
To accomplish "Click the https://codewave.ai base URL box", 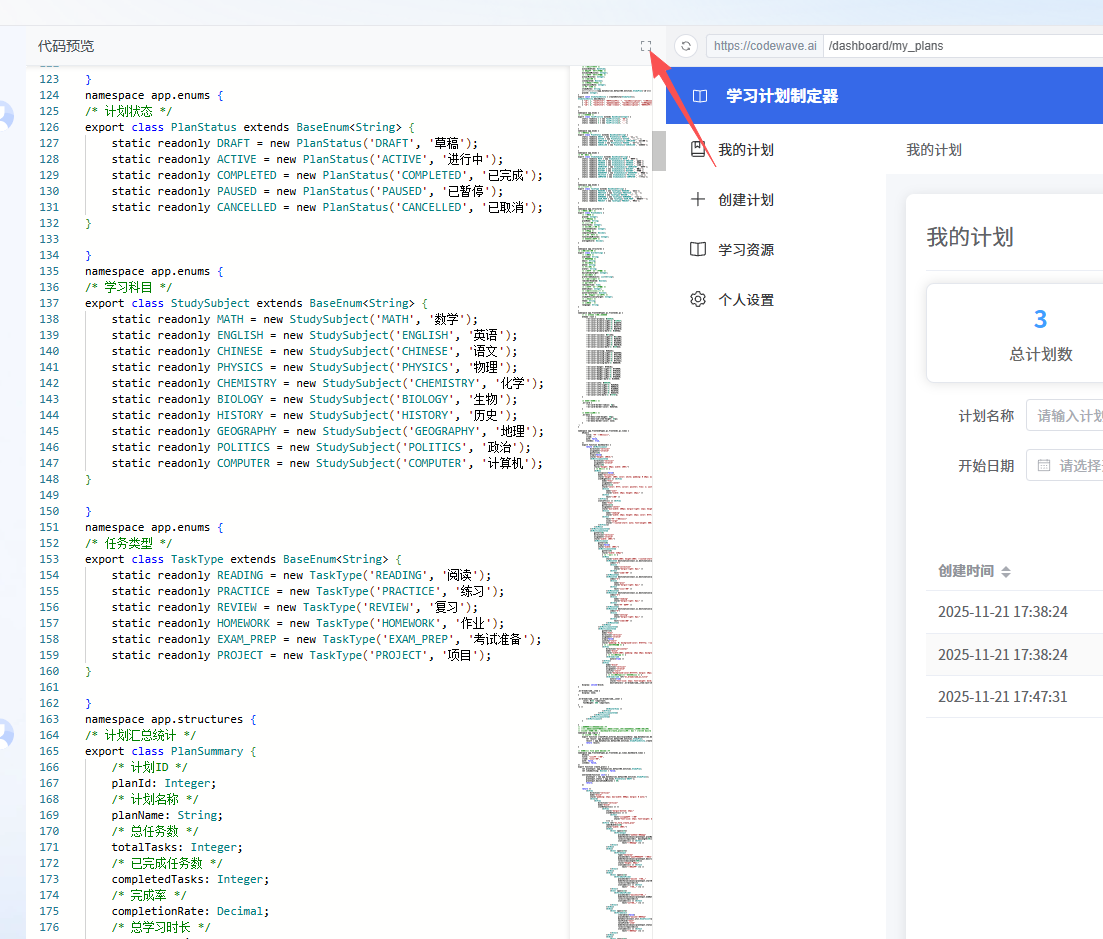I will pyautogui.click(x=765, y=46).
